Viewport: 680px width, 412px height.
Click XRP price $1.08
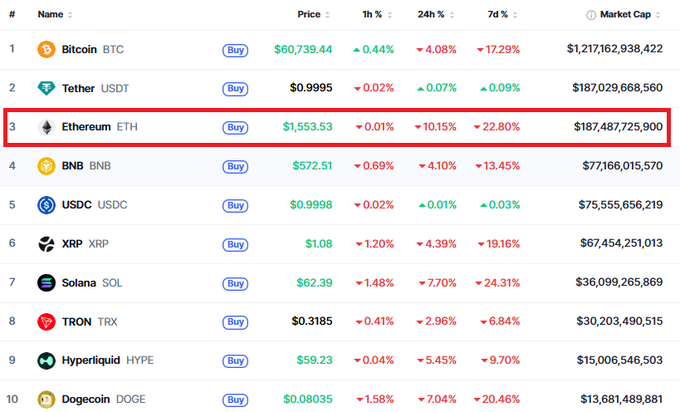click(x=319, y=244)
